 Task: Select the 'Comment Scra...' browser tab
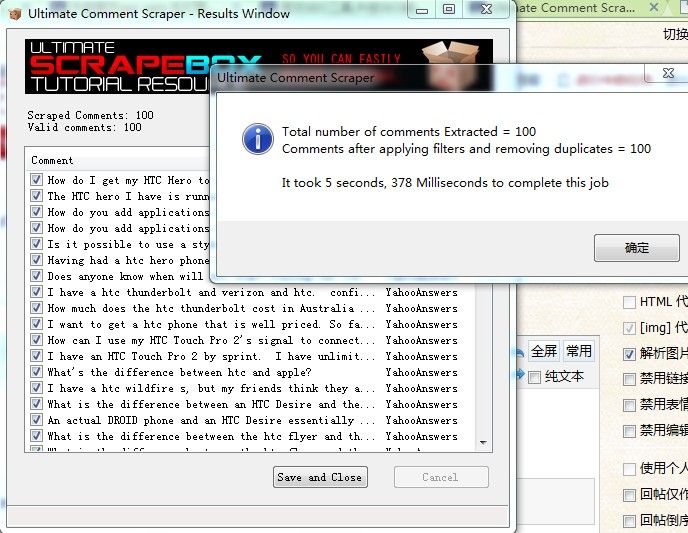579,8
